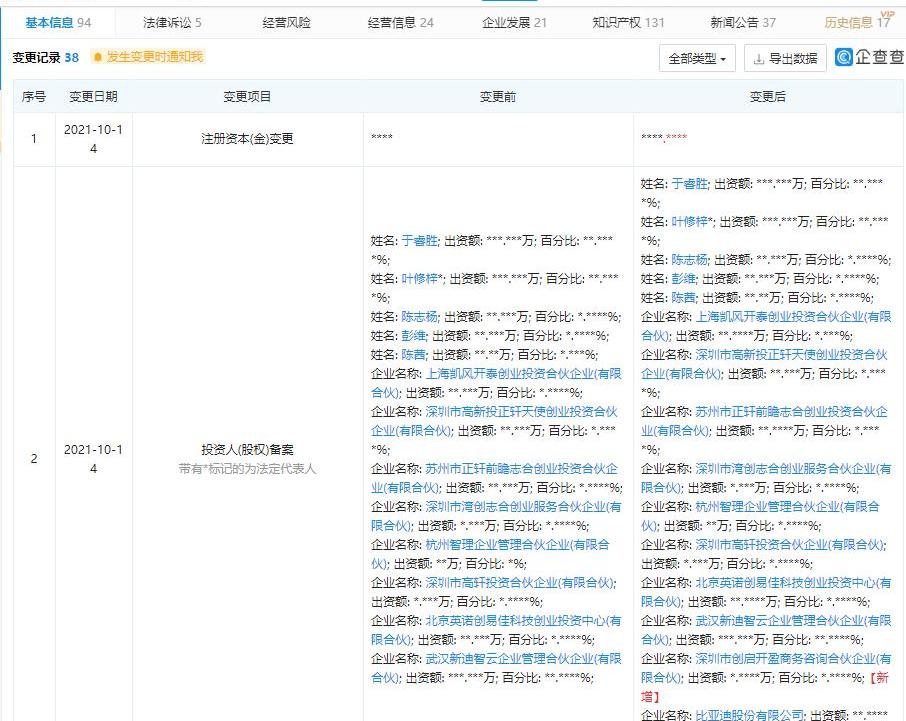The image size is (906, 721).
Task: Click the 变更项目 column header
Action: 247,96
